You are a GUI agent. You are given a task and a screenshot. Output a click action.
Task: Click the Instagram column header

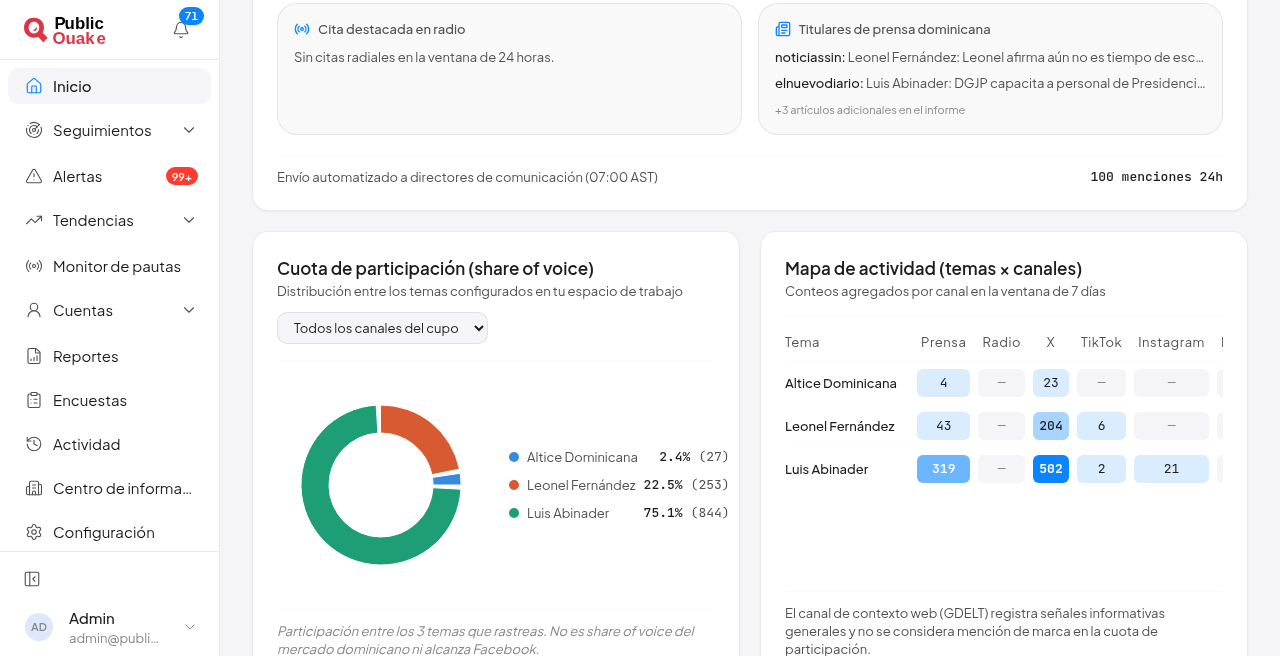click(x=1171, y=342)
